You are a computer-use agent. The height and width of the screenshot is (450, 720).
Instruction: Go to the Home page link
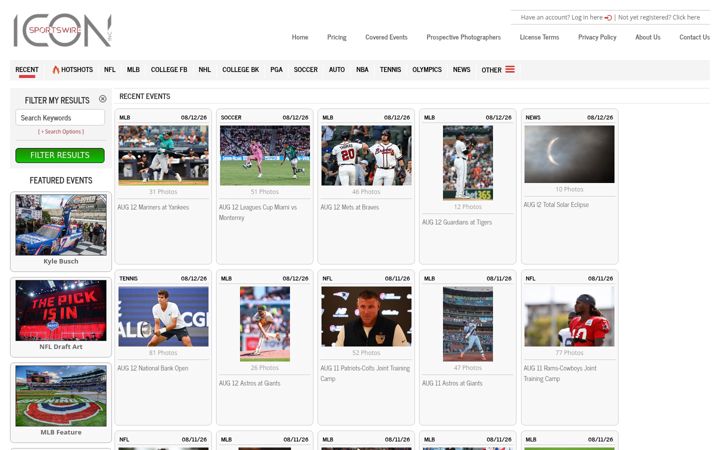[x=300, y=37]
